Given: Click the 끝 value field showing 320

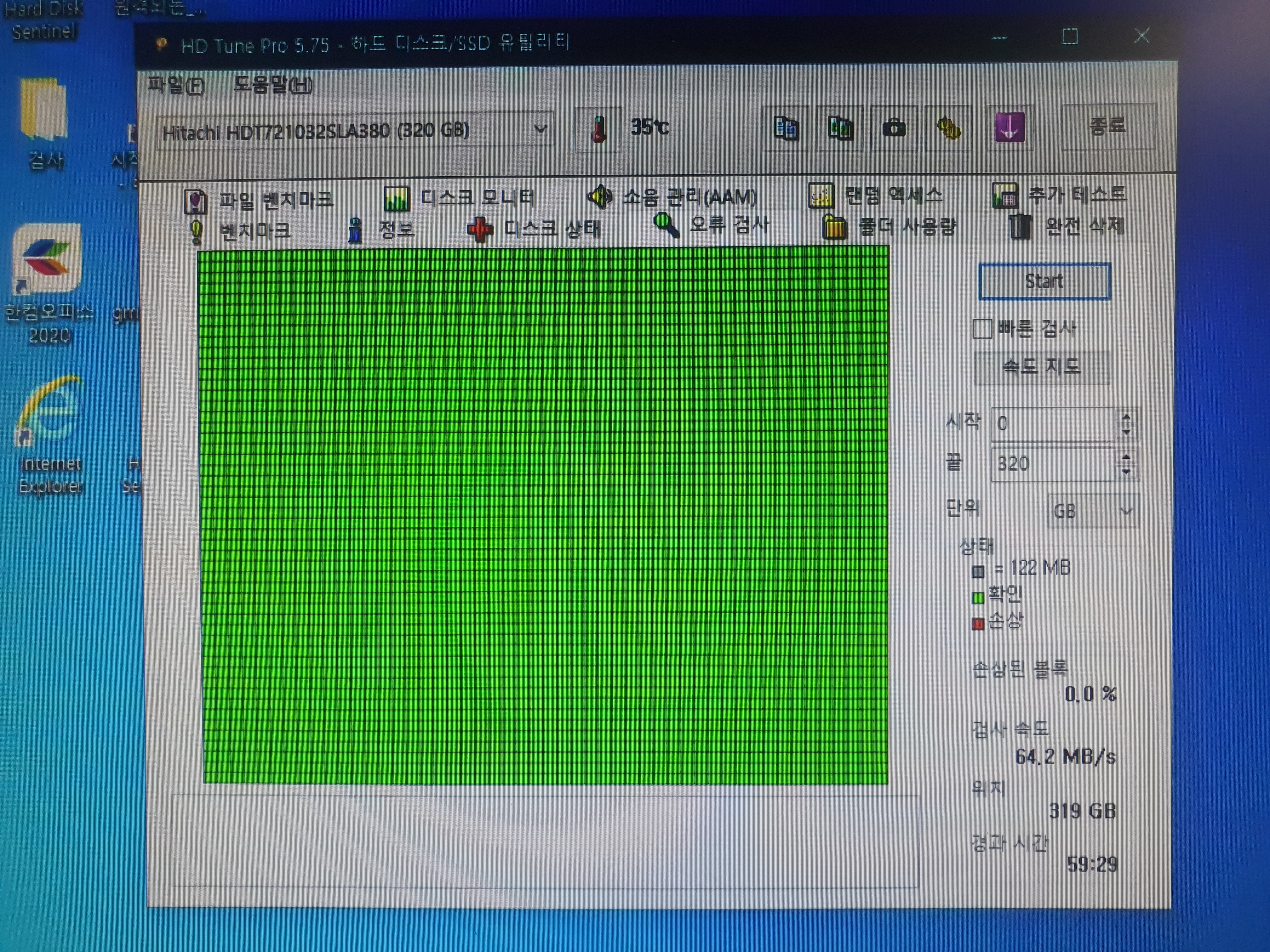Looking at the screenshot, I should 1053,464.
